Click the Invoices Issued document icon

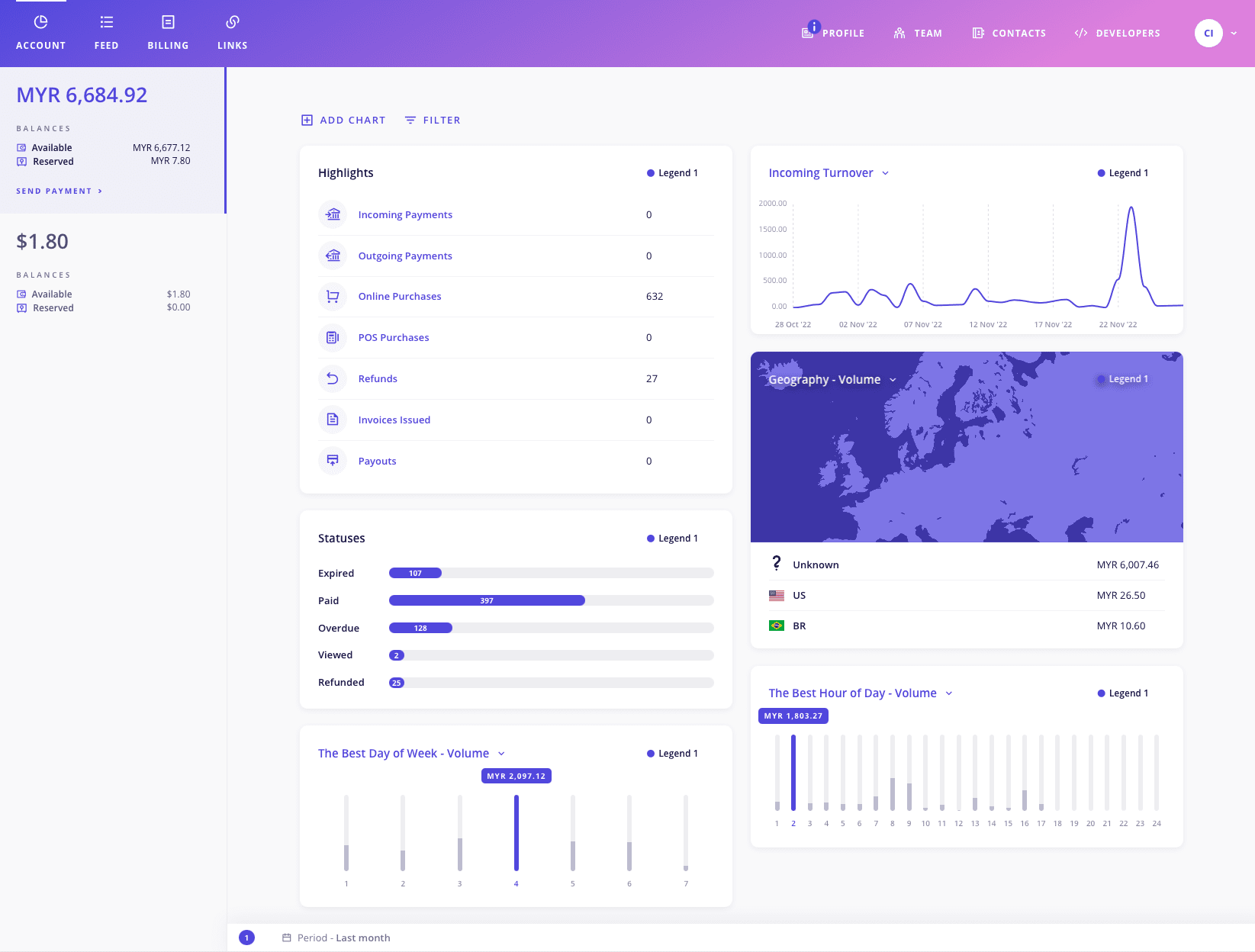(x=333, y=420)
